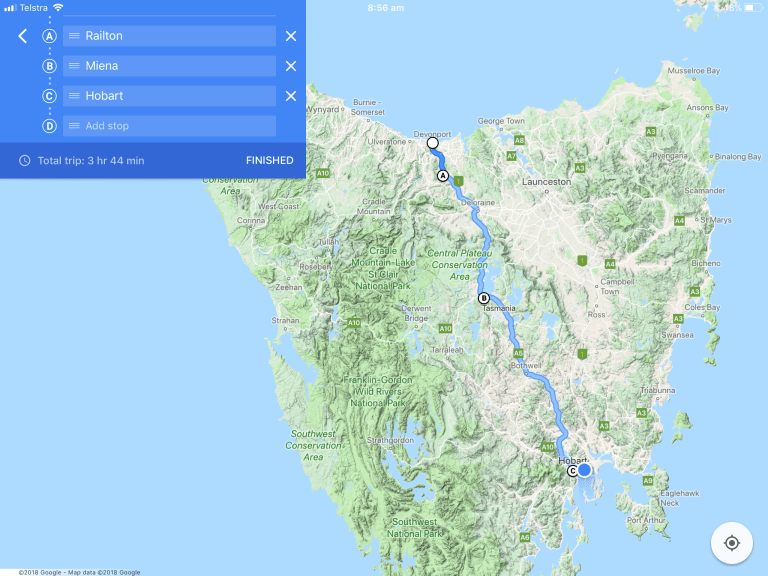Select waypoint marker C on the map
This screenshot has height=576, width=768.
(573, 471)
